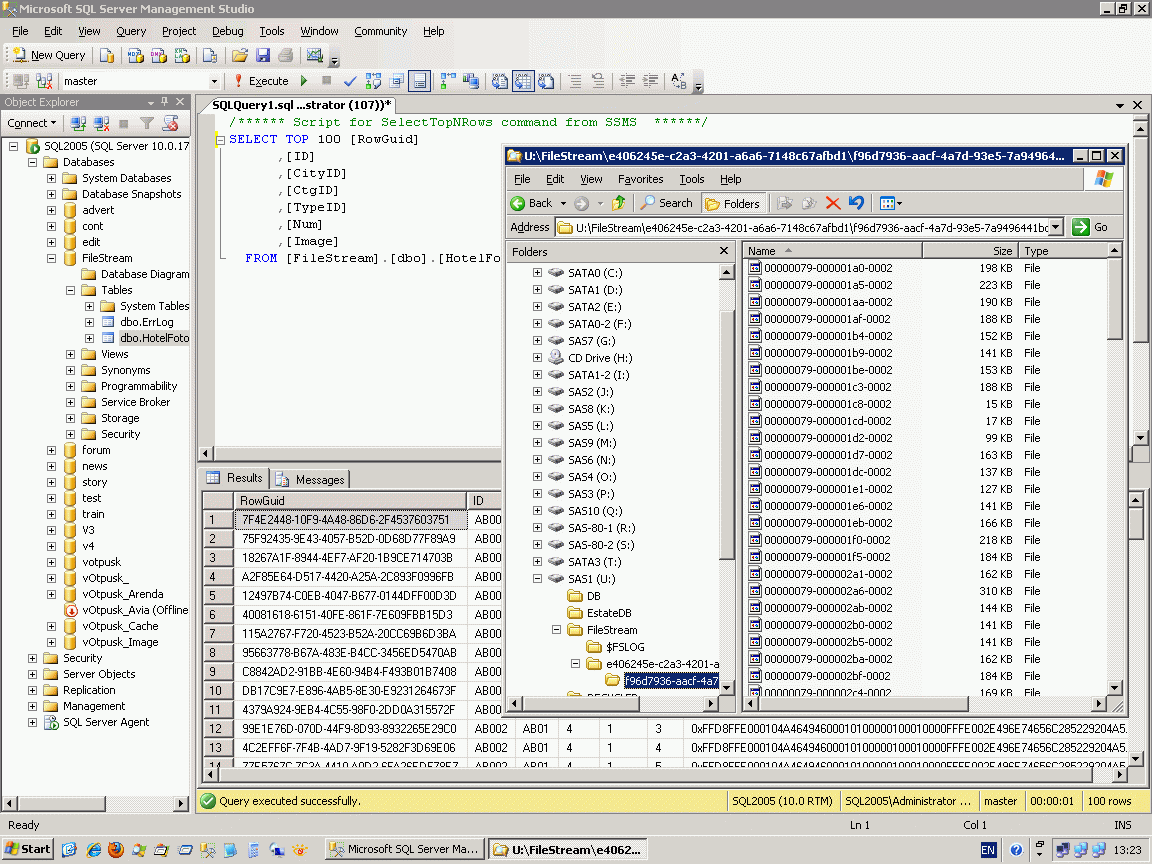The width and height of the screenshot is (1152, 864).
Task: Collapse the FileStream database node
Action: pos(52,258)
